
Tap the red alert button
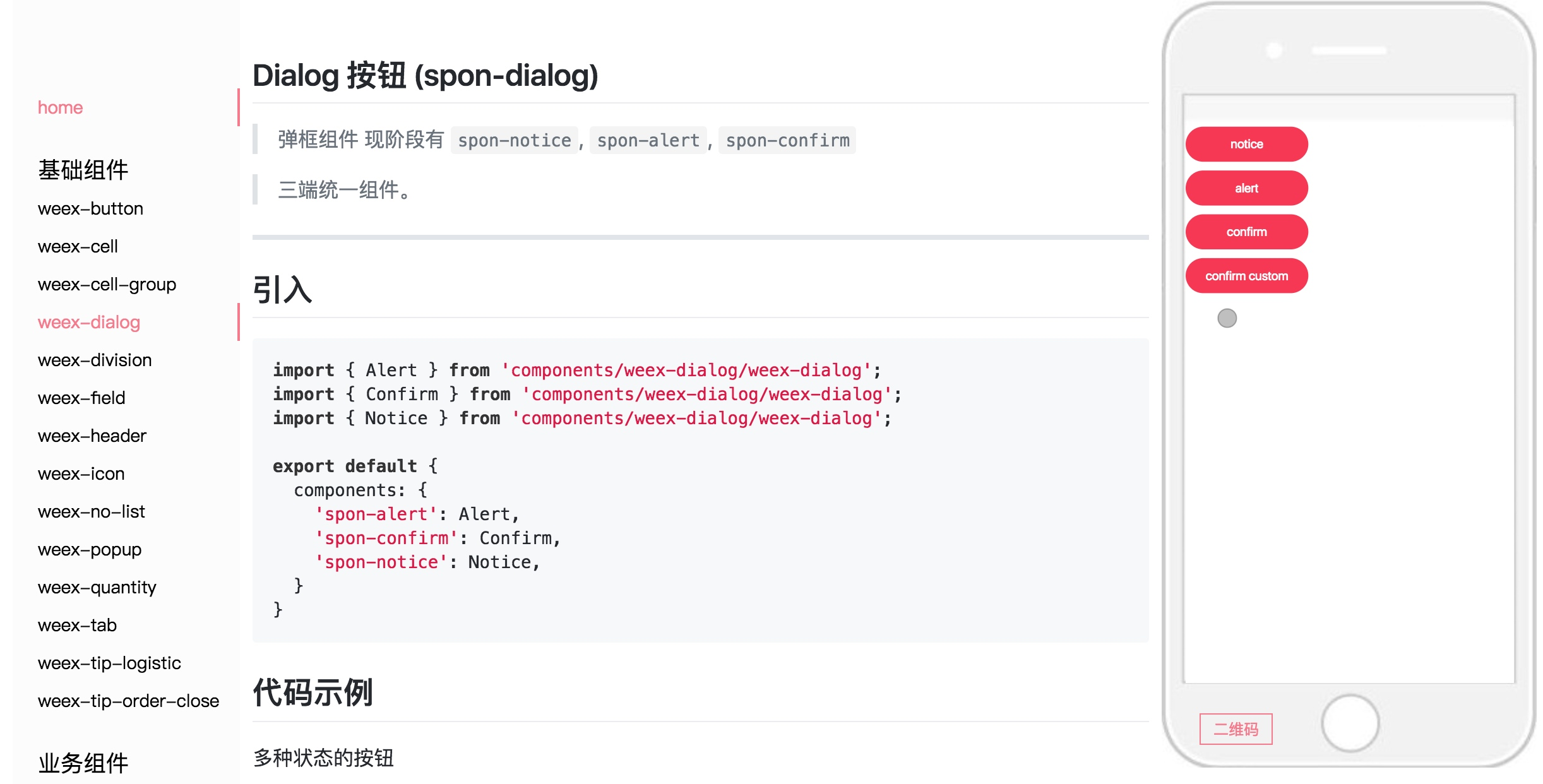click(x=1246, y=188)
